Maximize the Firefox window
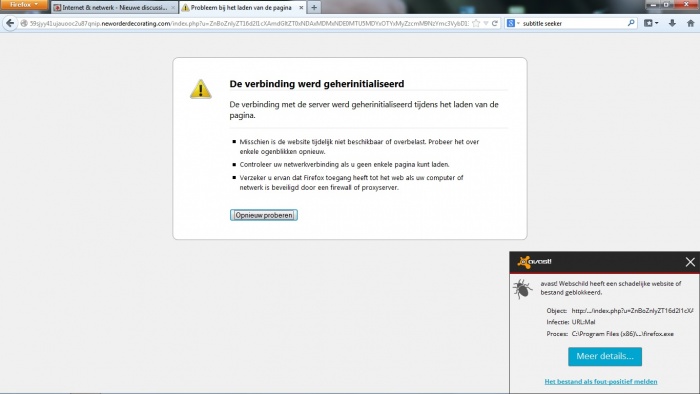 pos(667,4)
